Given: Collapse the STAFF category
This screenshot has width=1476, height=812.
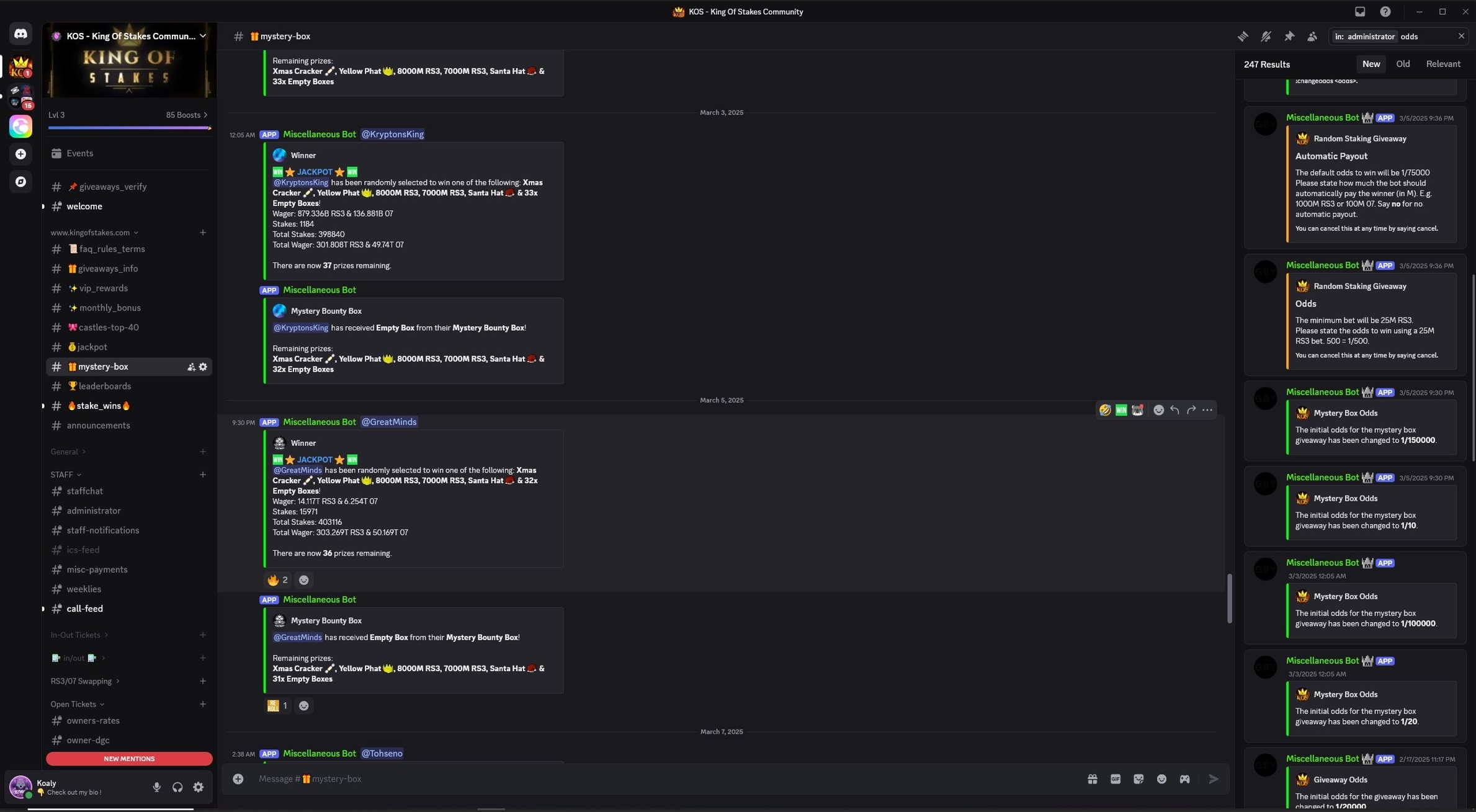Looking at the screenshot, I should (x=66, y=475).
